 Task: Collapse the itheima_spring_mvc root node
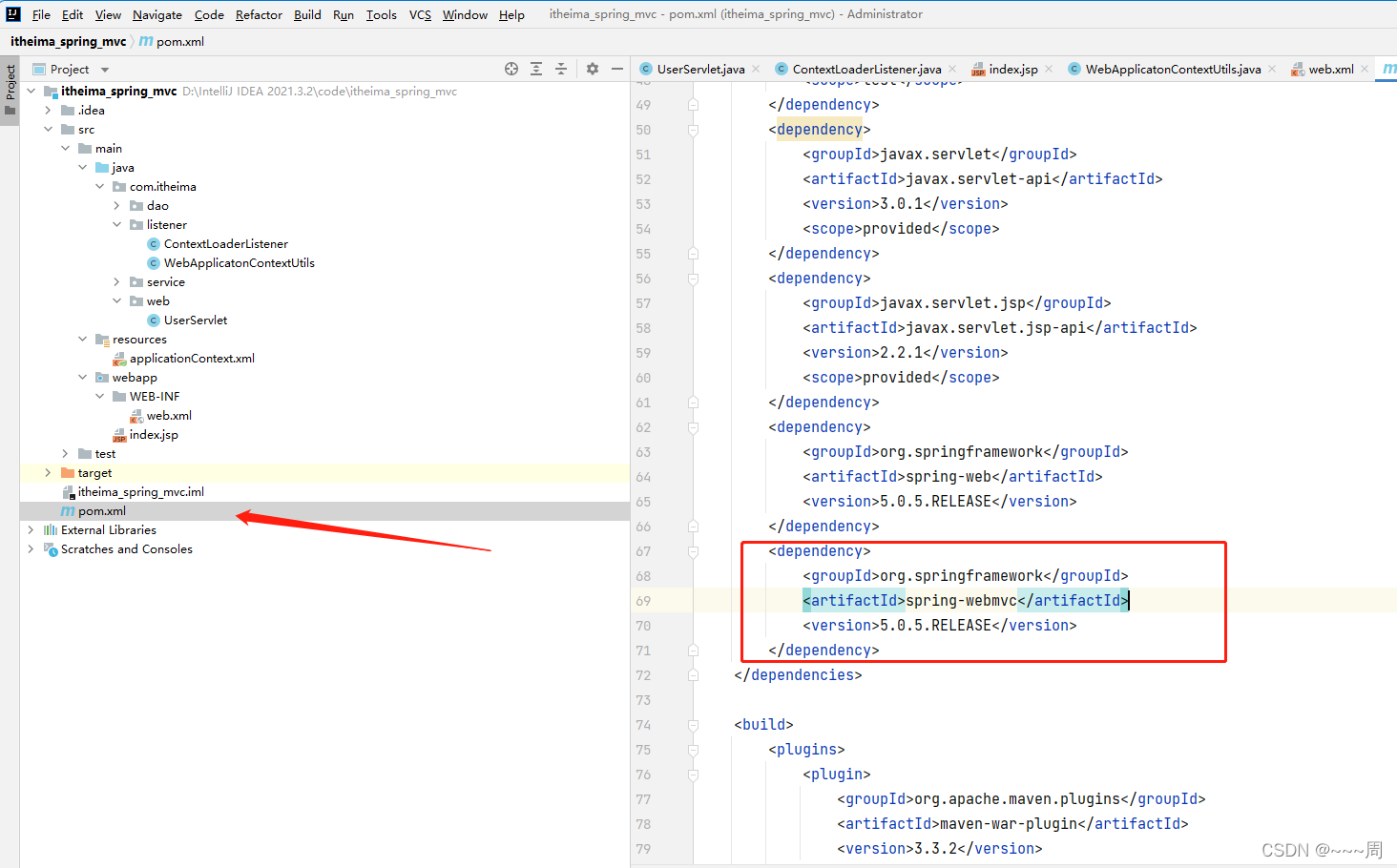pyautogui.click(x=31, y=92)
